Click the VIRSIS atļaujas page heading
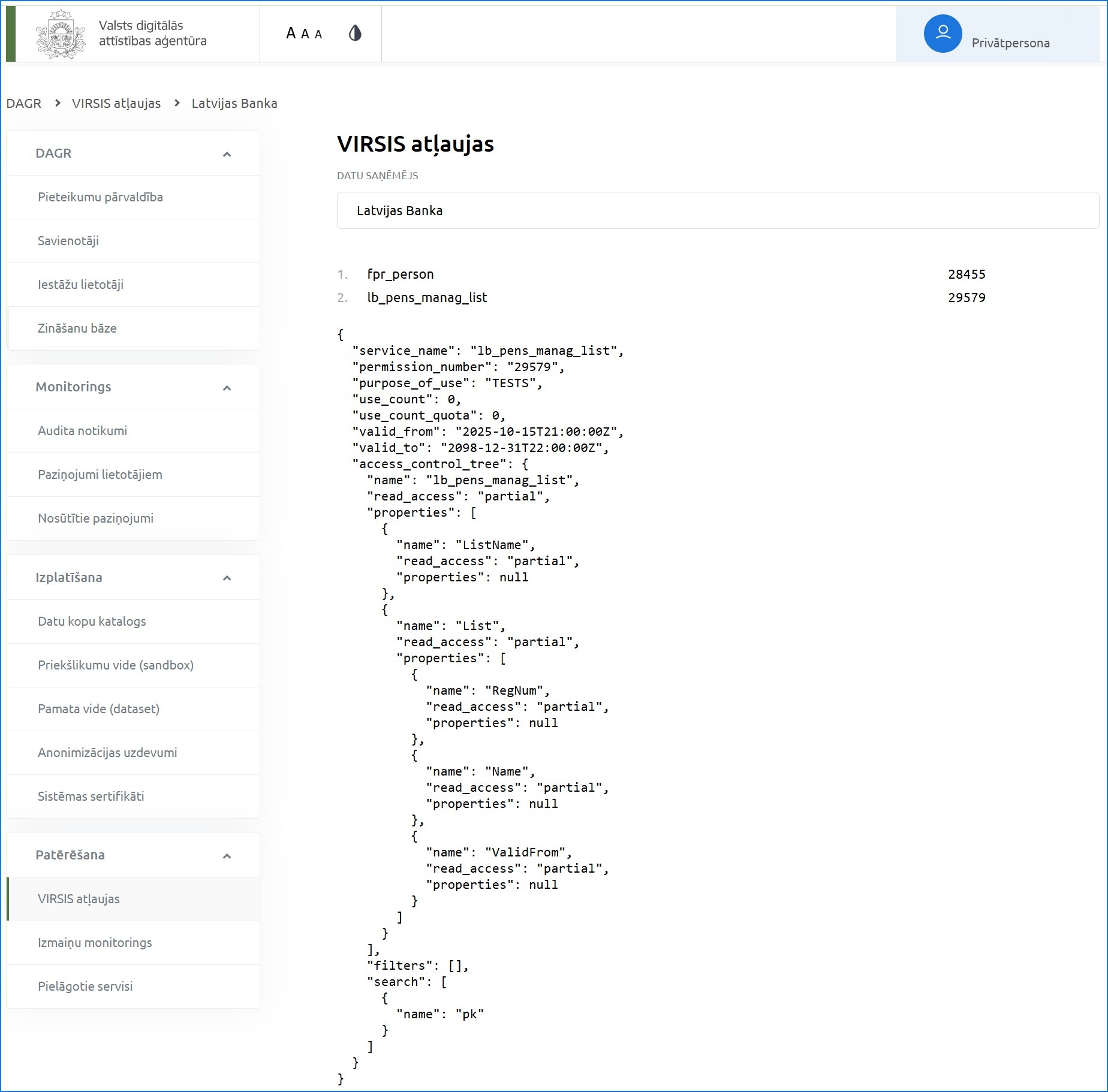 (415, 144)
